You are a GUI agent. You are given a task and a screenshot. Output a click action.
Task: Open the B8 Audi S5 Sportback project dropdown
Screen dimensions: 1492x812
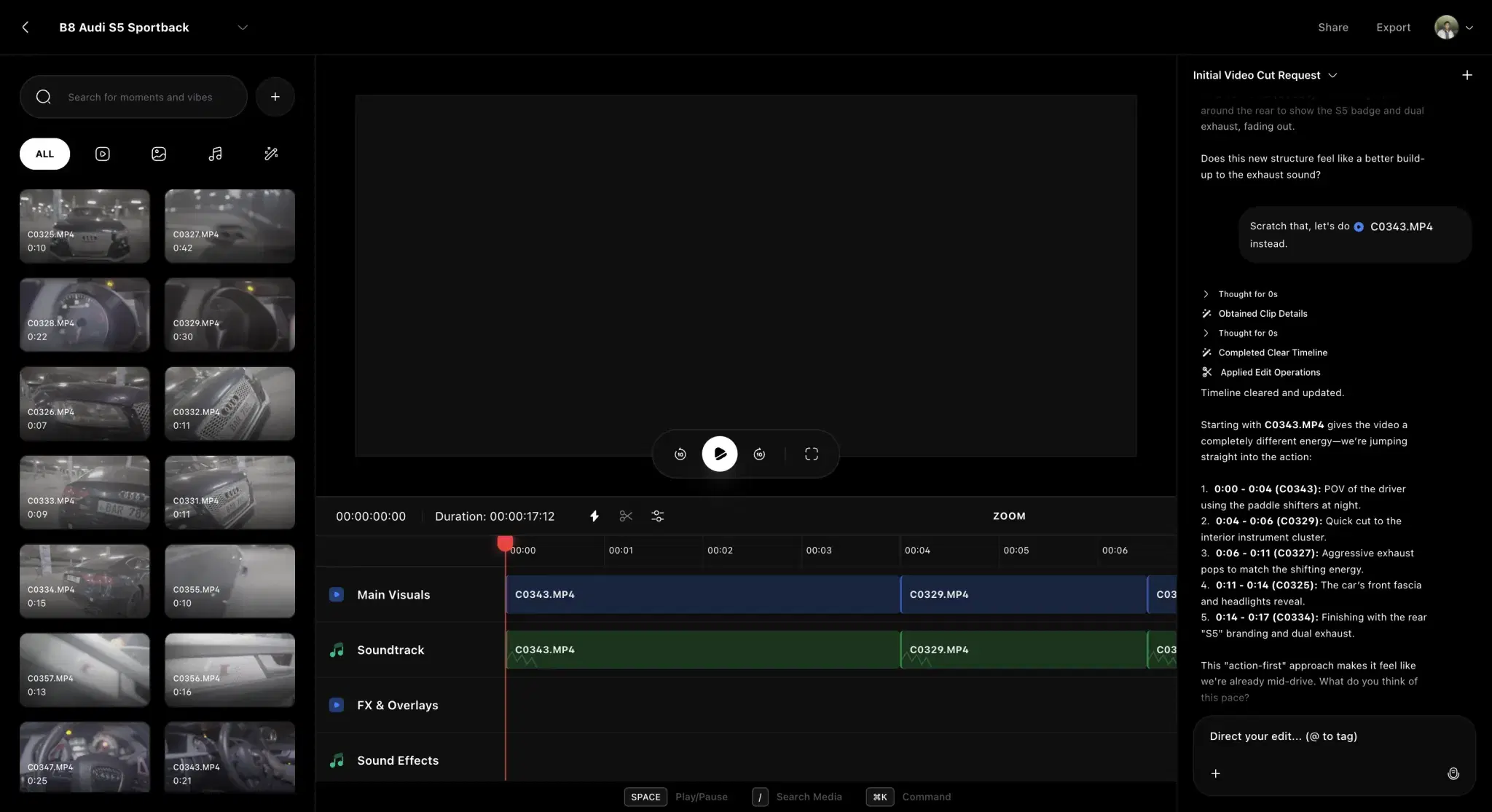click(243, 27)
